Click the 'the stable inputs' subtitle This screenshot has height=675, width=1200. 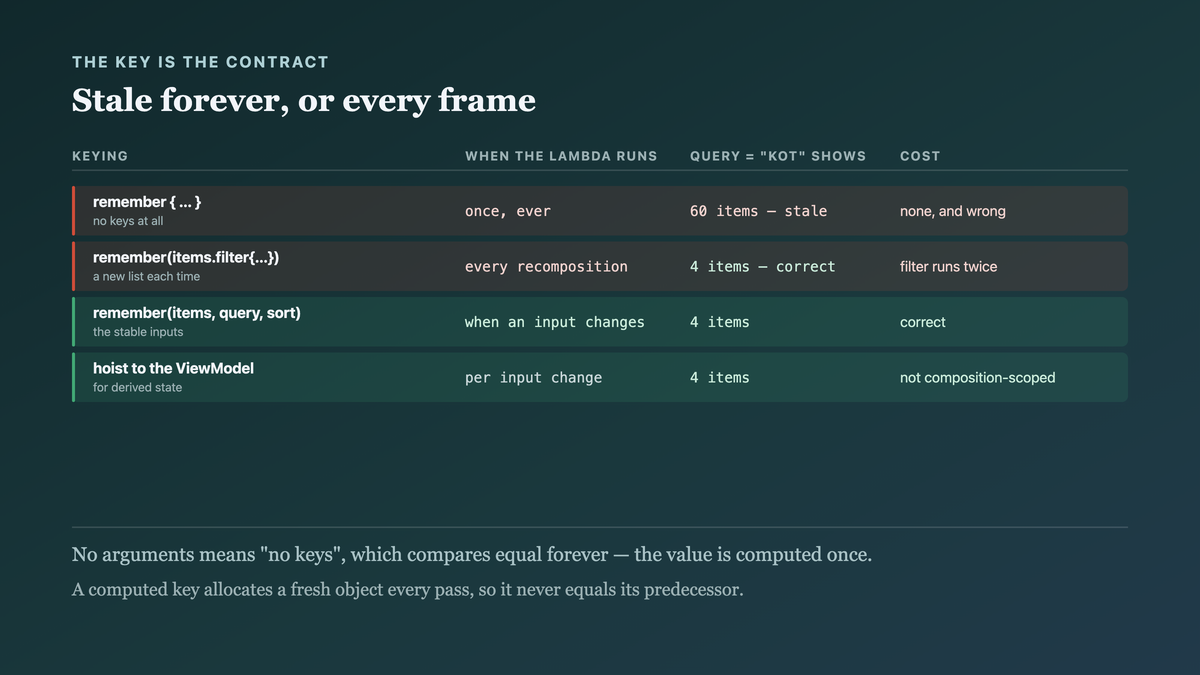pos(138,332)
